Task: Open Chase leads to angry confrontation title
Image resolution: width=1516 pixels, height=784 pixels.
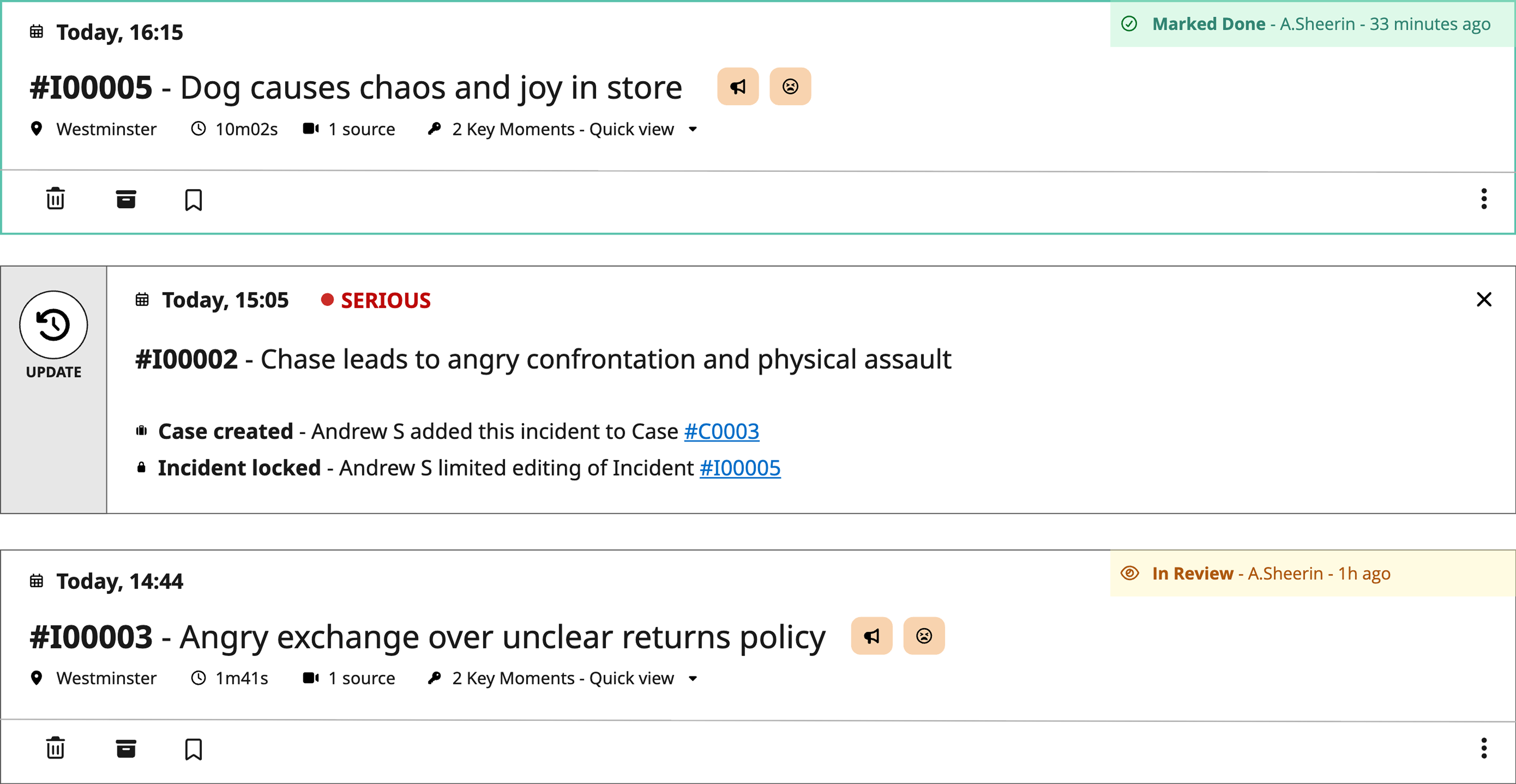Action: click(543, 360)
